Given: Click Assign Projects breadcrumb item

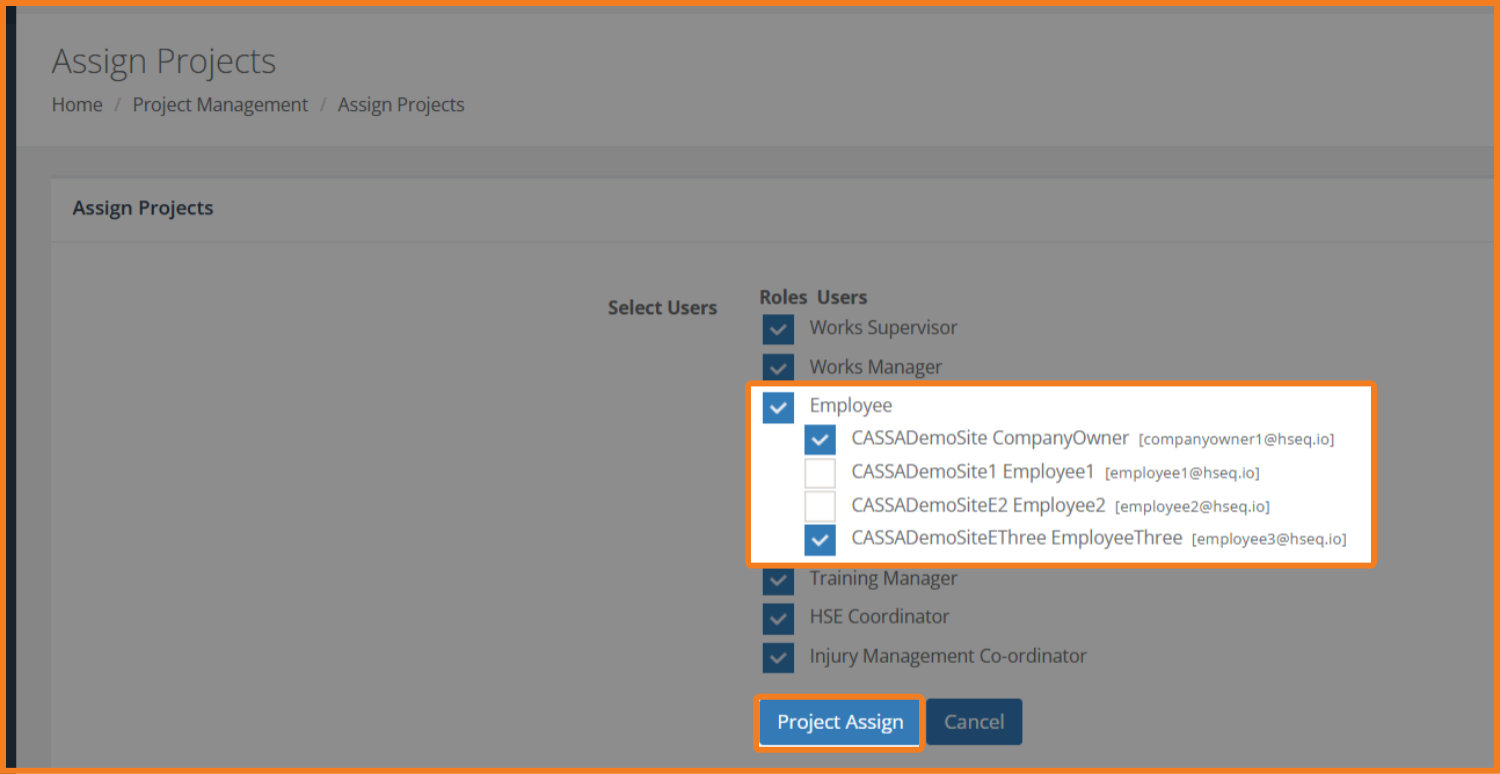Looking at the screenshot, I should pos(401,105).
